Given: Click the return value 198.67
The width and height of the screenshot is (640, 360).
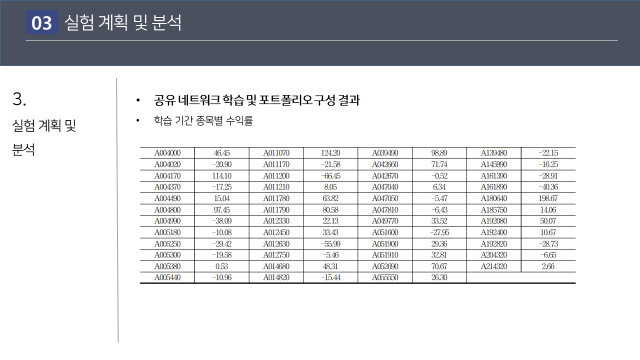Looking at the screenshot, I should click(548, 198).
